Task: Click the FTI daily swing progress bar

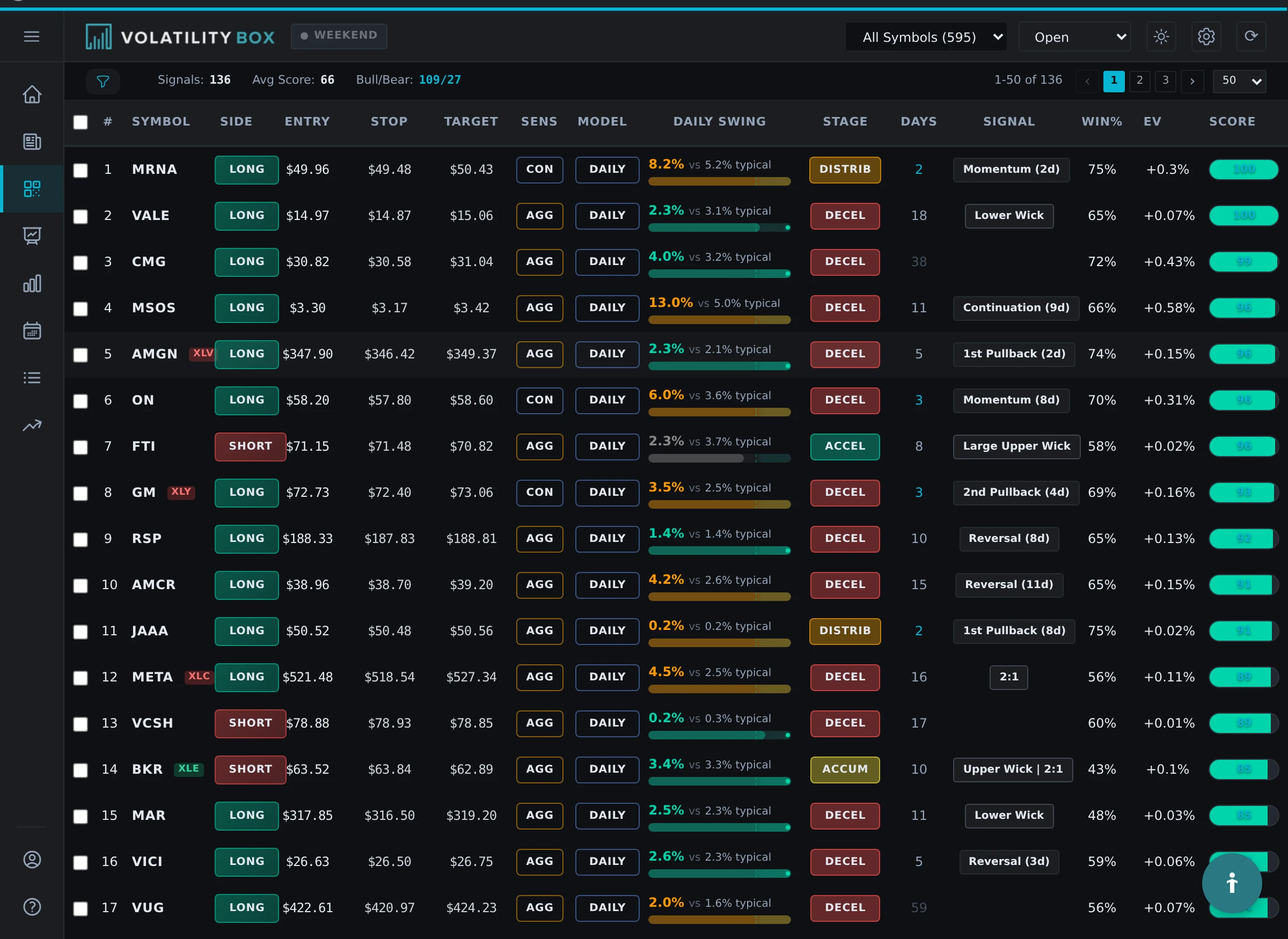Action: click(719, 458)
